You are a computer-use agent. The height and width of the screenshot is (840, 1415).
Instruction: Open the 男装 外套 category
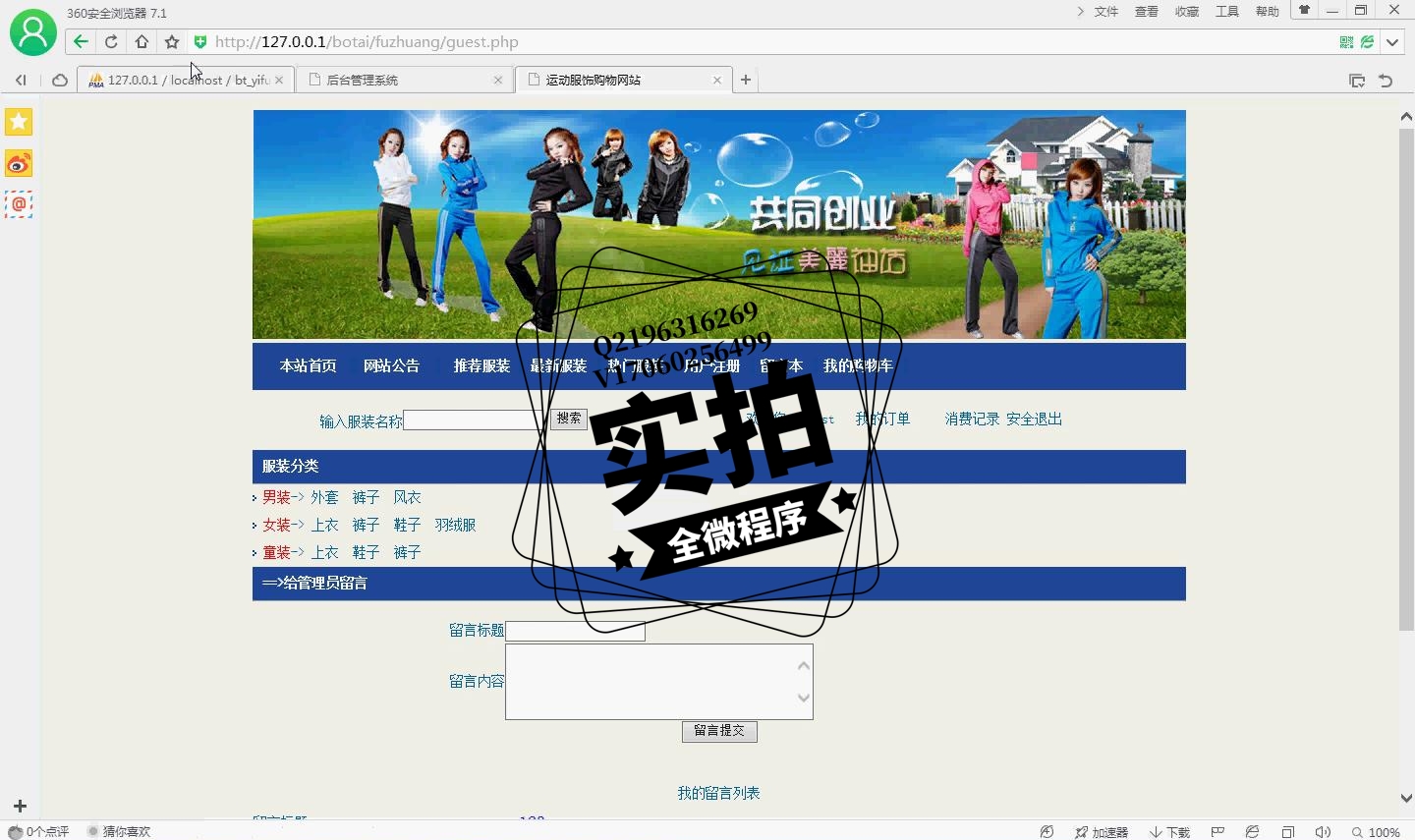pyautogui.click(x=324, y=497)
